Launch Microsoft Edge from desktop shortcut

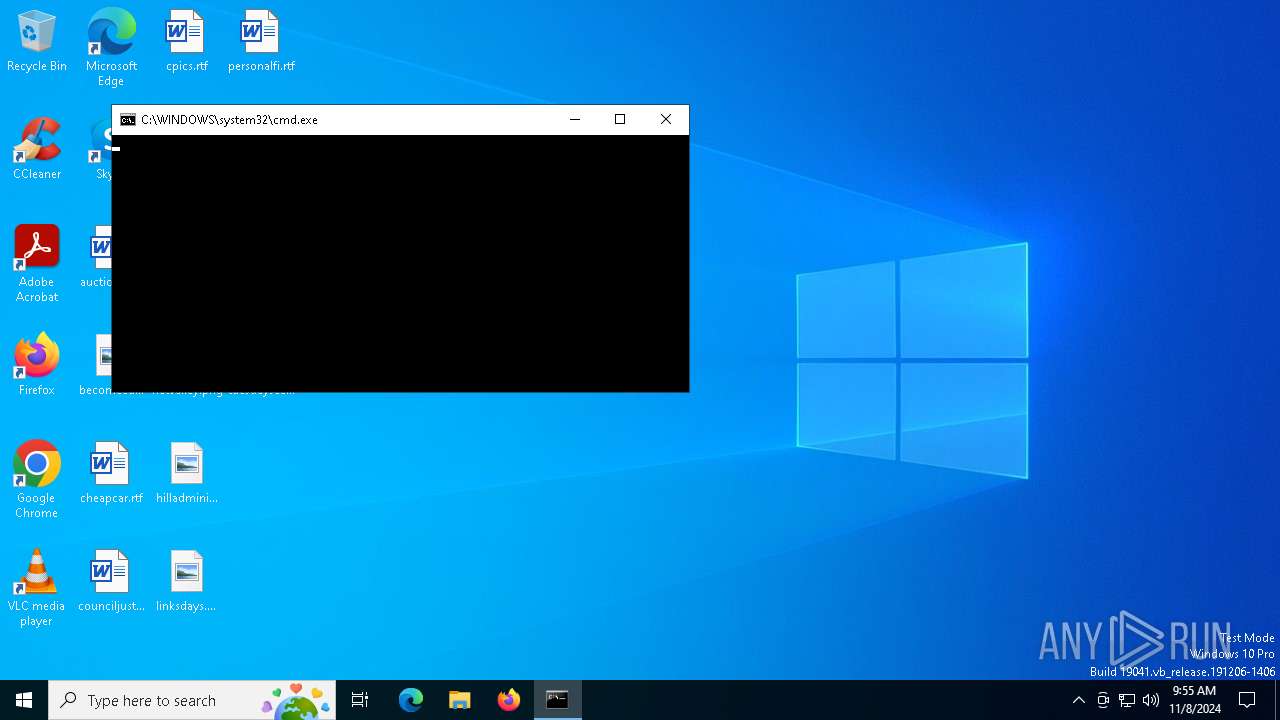[x=111, y=47]
